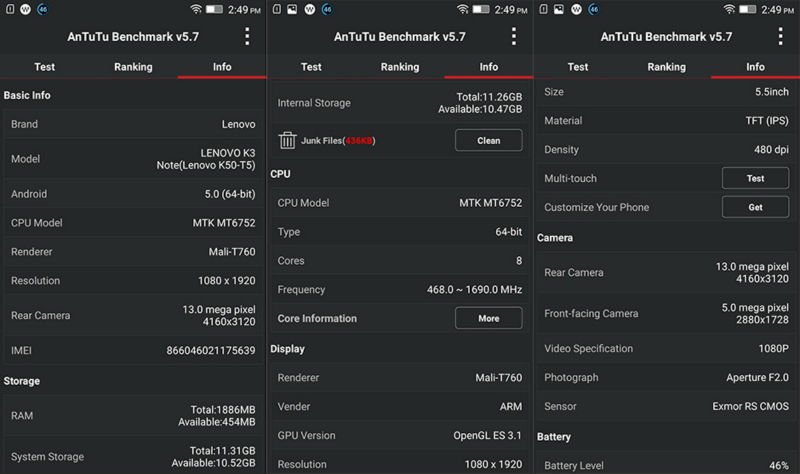Image resolution: width=800 pixels, height=474 pixels.
Task: Tap the trash can icon beside Junk Files
Action: click(x=287, y=140)
